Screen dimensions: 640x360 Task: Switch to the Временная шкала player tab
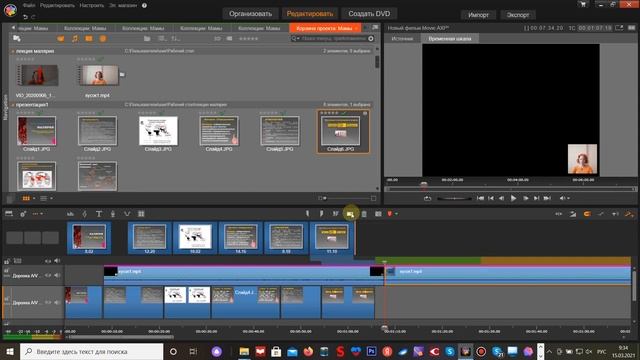(450, 39)
